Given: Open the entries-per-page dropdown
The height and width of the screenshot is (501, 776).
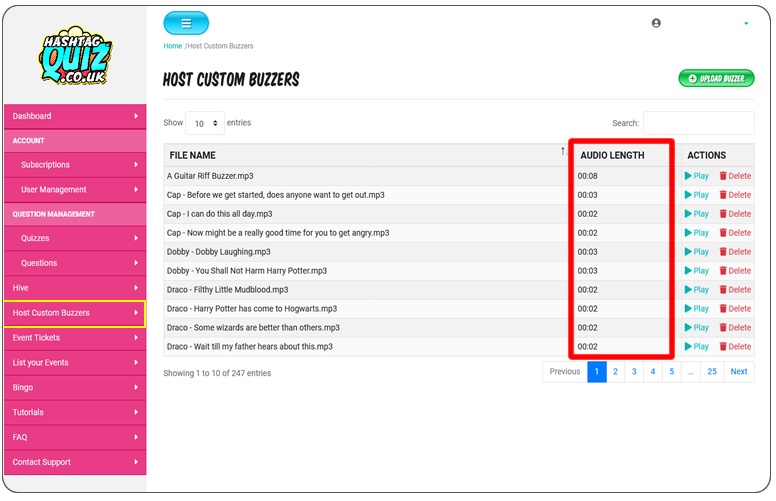Looking at the screenshot, I should tap(205, 123).
